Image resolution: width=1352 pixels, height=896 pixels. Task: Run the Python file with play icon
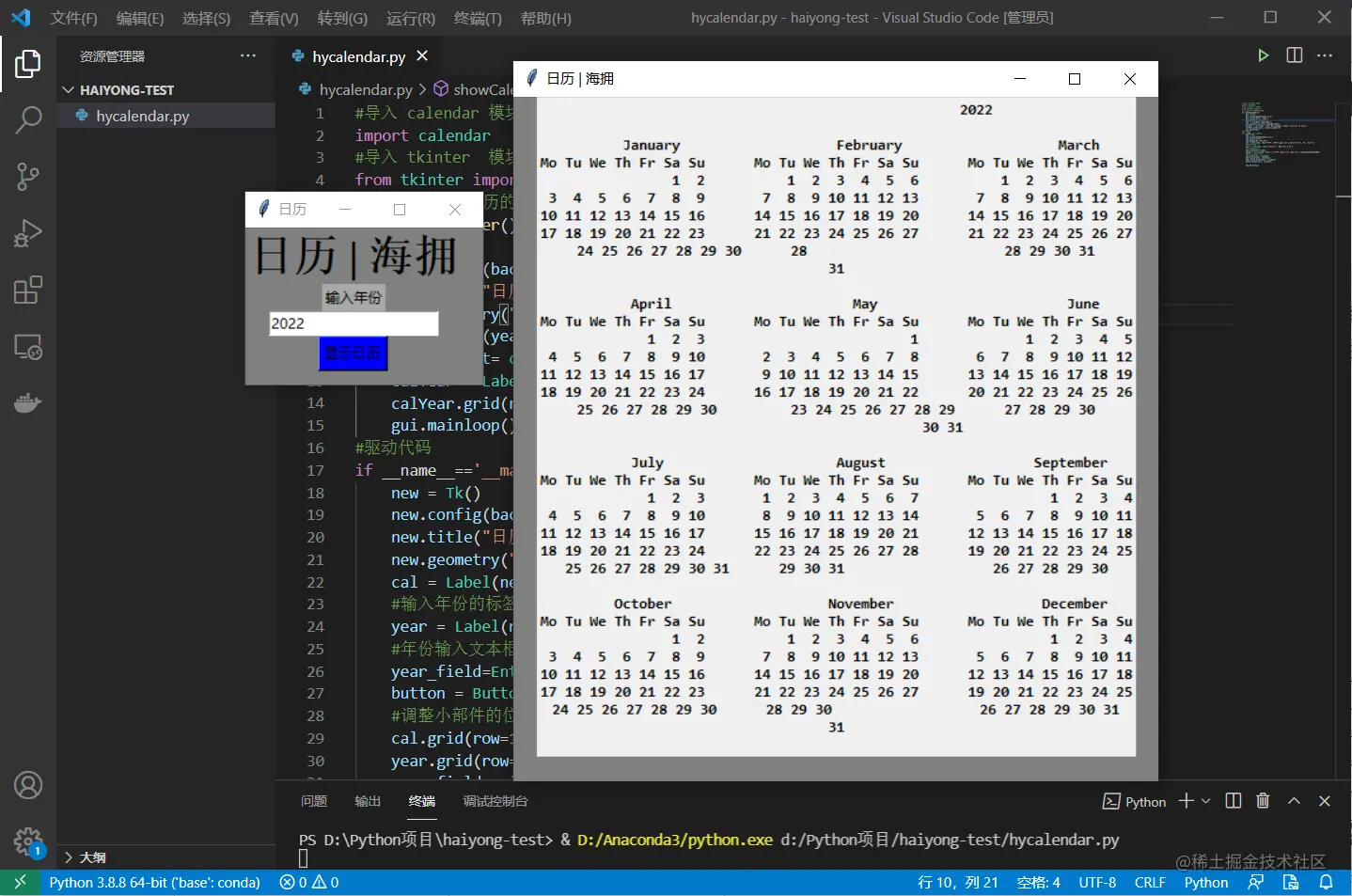pyautogui.click(x=1263, y=55)
